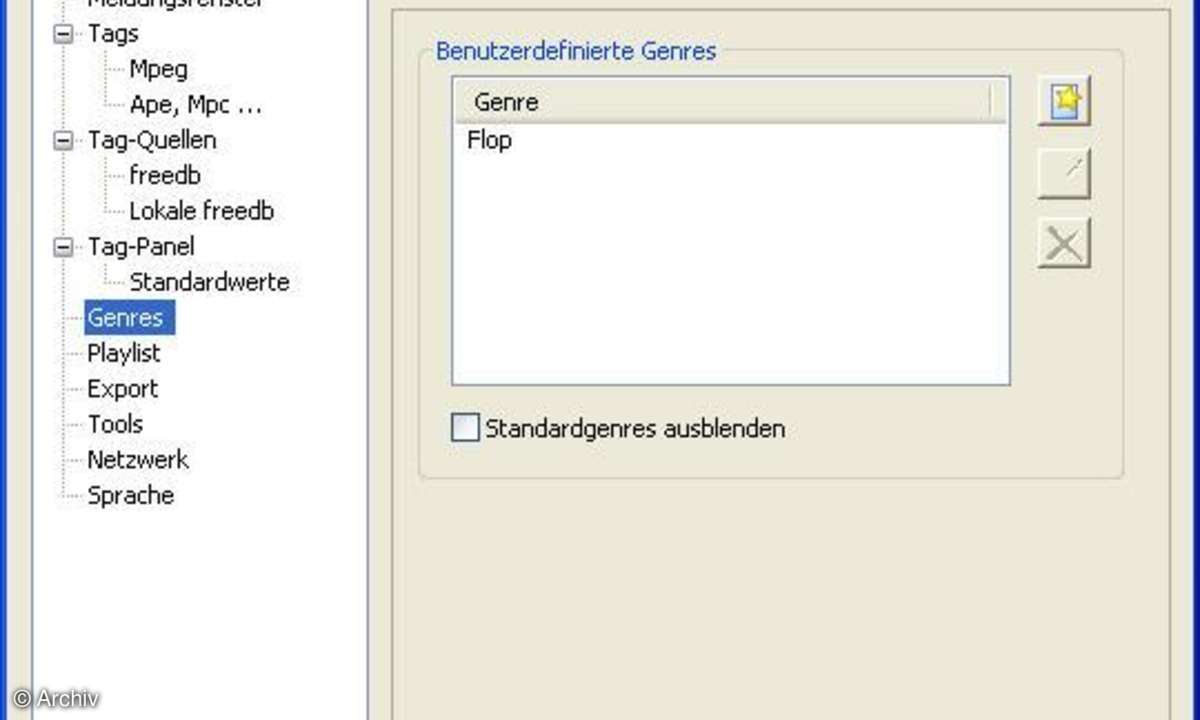This screenshot has height=720, width=1200.
Task: Open the Sprache settings
Action: click(x=131, y=496)
